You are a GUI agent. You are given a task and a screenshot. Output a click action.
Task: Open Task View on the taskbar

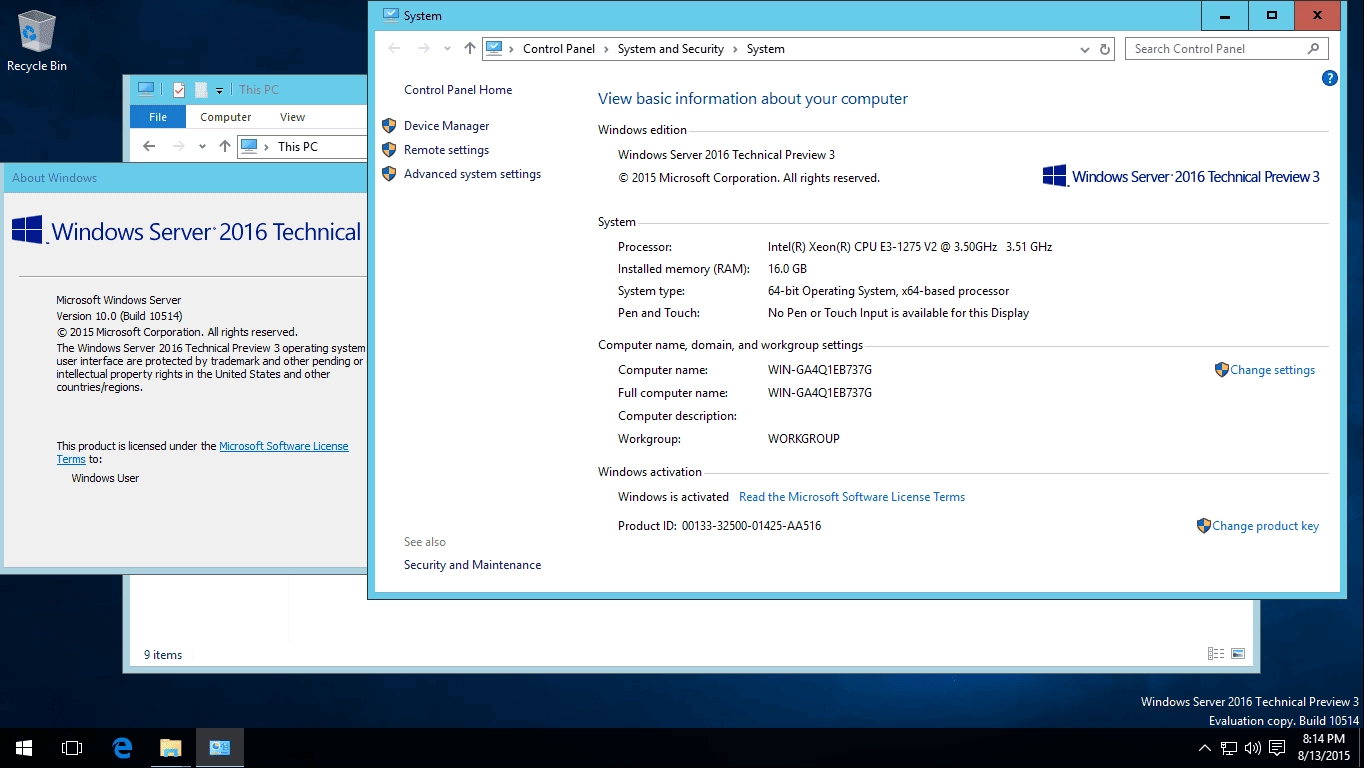tap(72, 748)
